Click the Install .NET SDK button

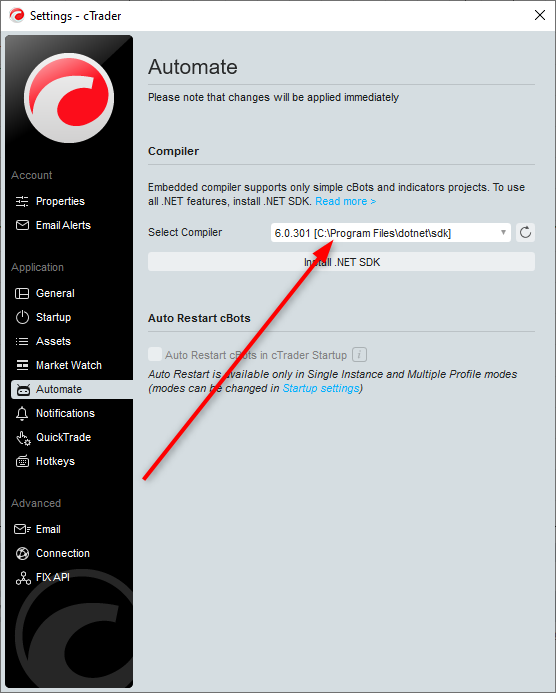(x=341, y=262)
